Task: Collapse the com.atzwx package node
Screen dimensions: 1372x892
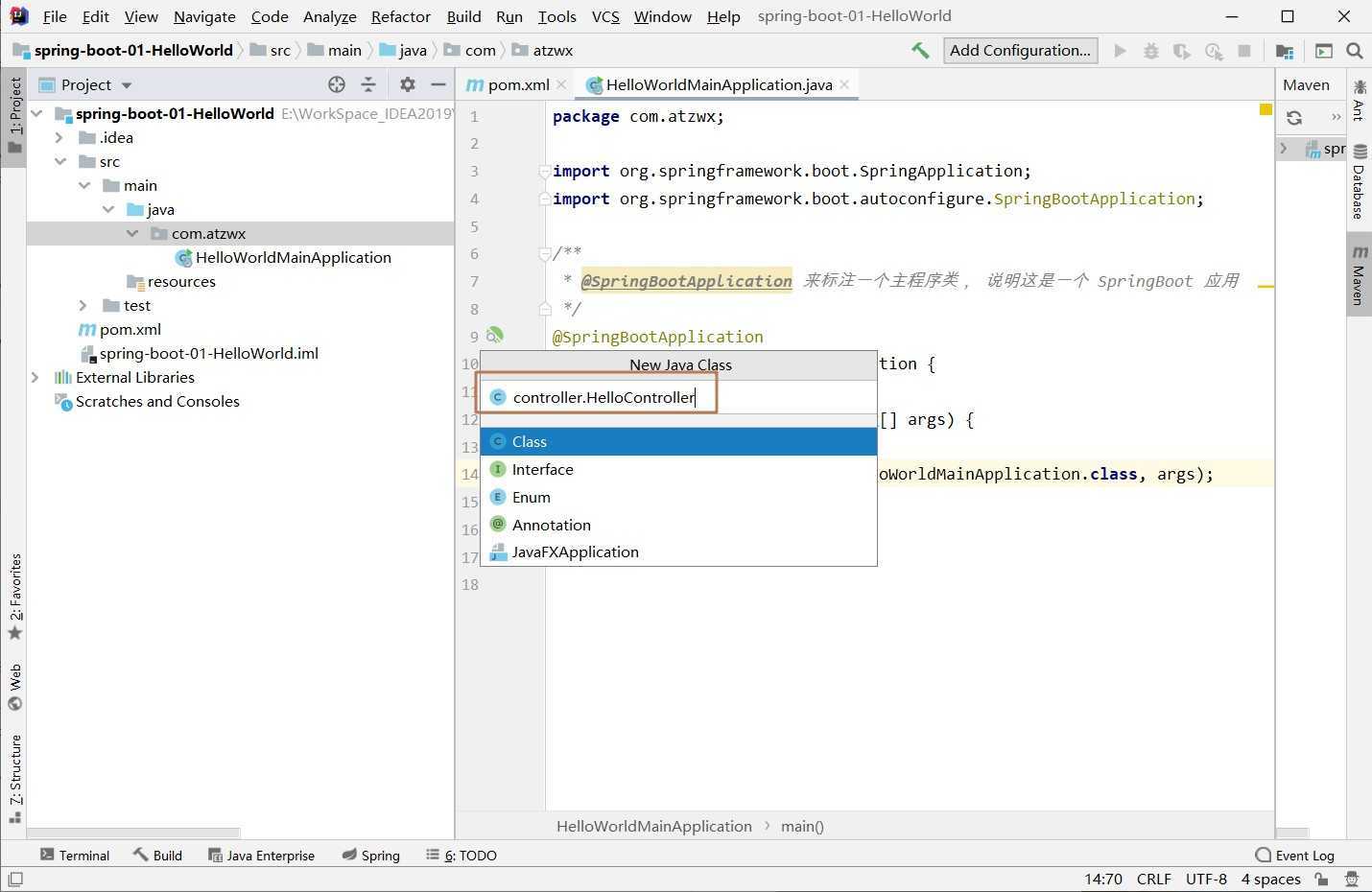Action: coord(132,233)
